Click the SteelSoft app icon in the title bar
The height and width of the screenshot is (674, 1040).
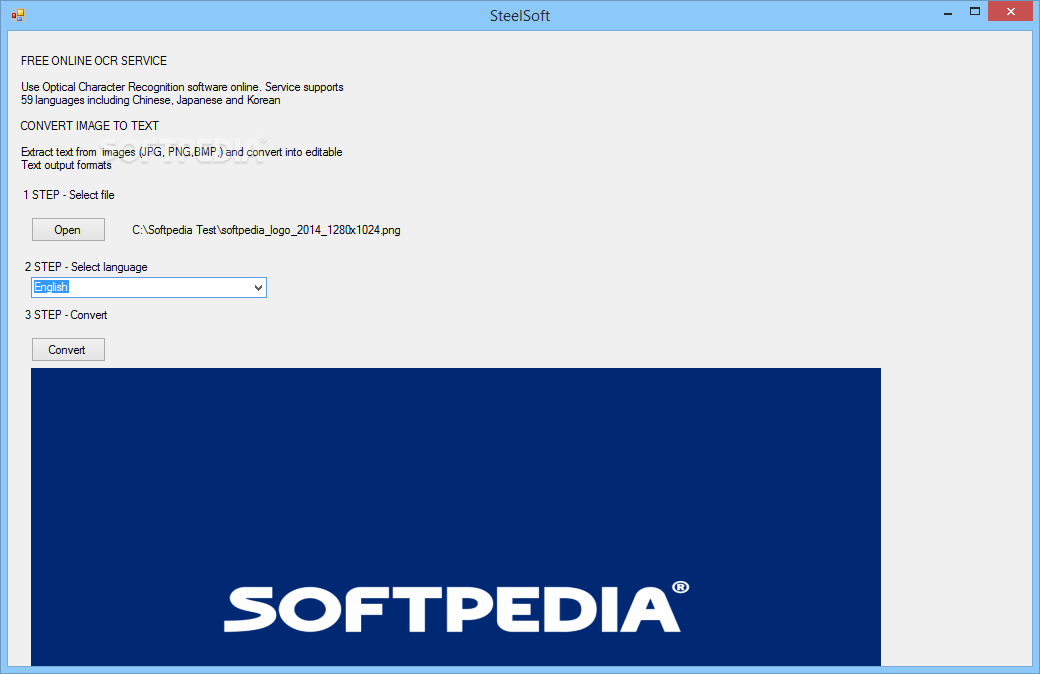pyautogui.click(x=18, y=15)
